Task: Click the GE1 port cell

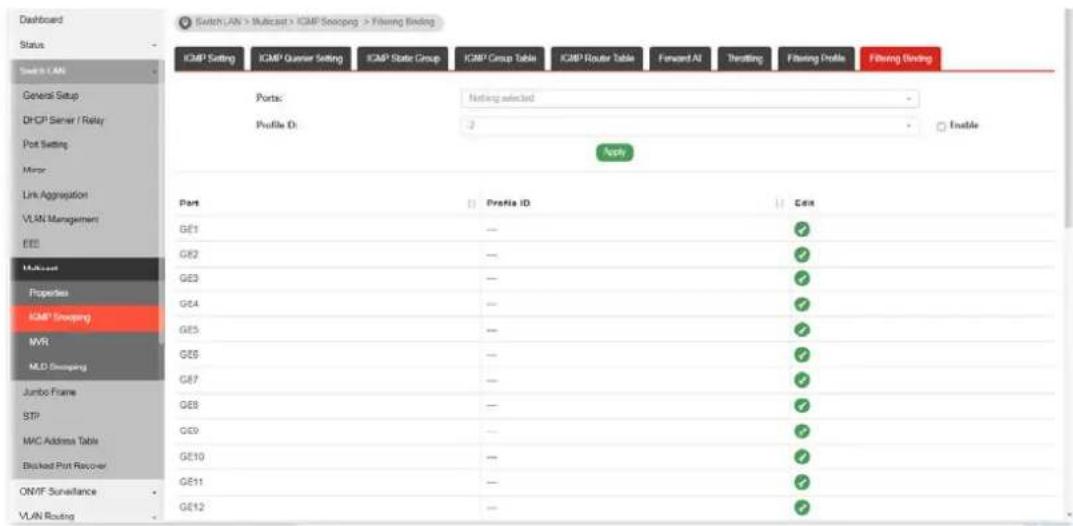Action: coord(327,230)
